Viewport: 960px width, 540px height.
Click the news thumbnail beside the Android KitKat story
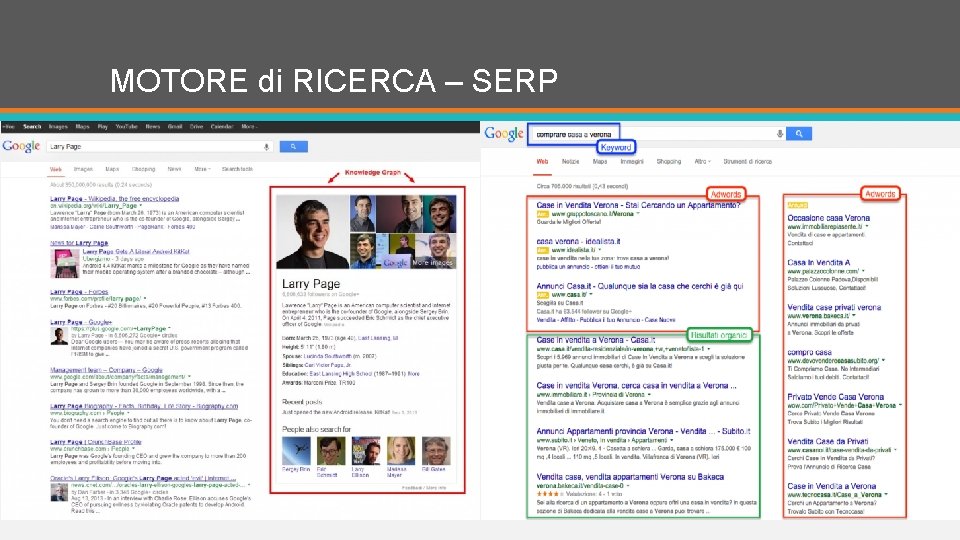(64, 263)
